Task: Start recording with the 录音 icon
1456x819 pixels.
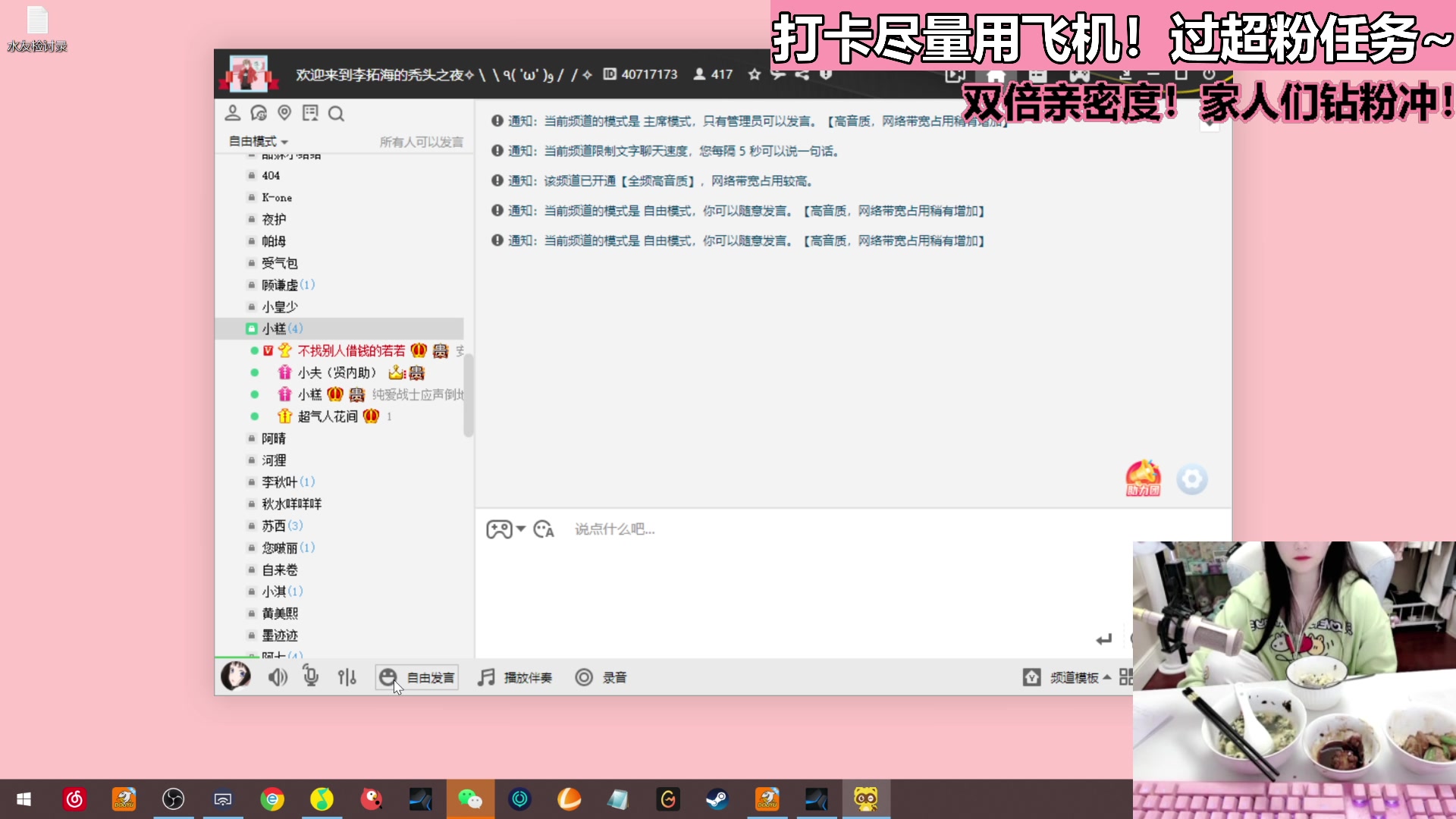Action: pos(584,677)
